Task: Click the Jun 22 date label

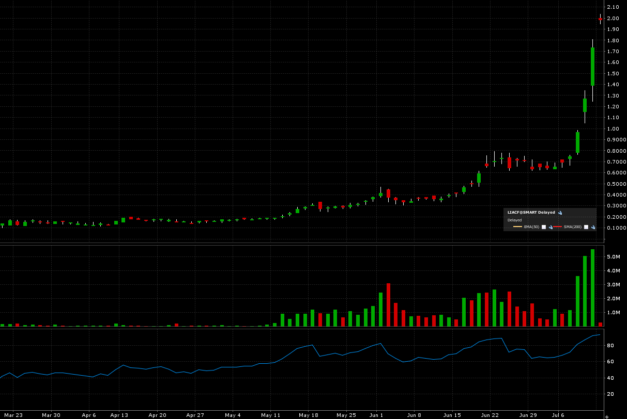Action: [x=490, y=413]
